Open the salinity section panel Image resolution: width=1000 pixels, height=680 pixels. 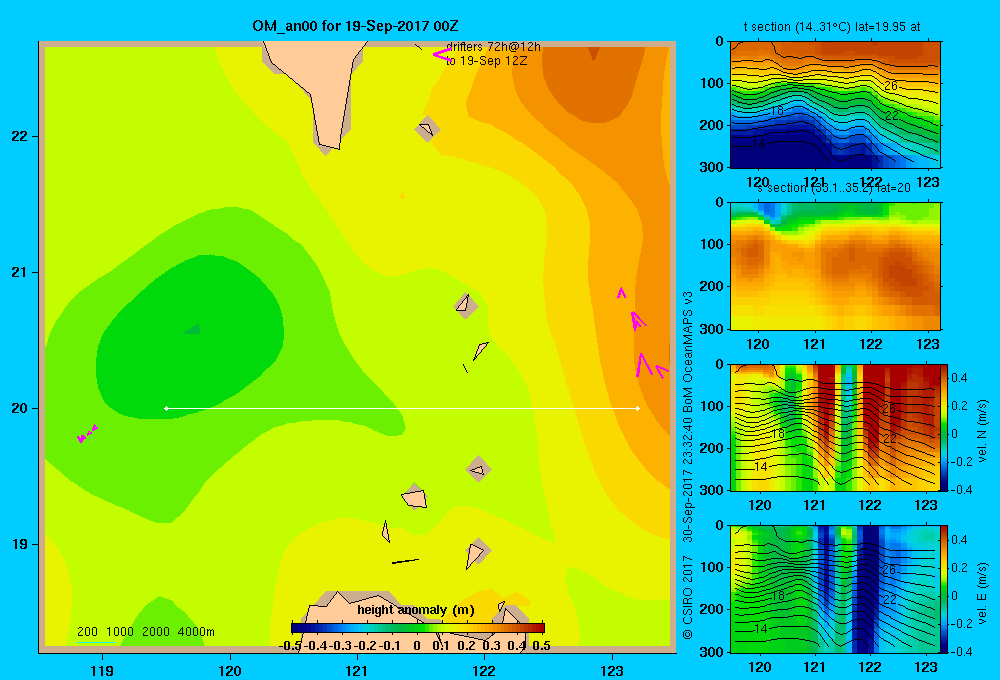tap(835, 266)
